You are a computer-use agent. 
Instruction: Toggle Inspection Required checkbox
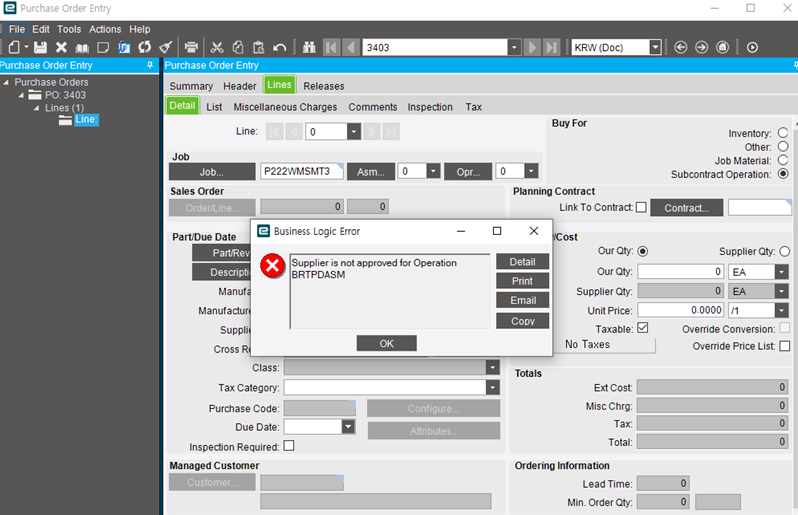click(x=289, y=446)
